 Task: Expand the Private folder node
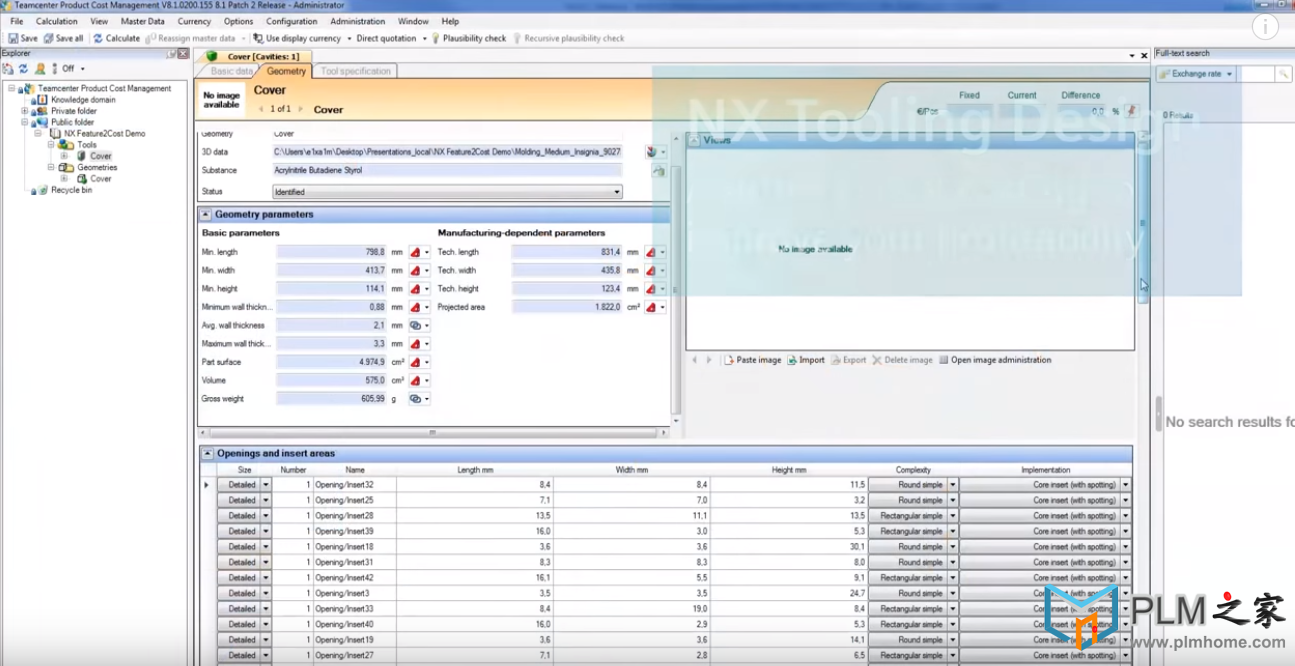tap(25, 111)
